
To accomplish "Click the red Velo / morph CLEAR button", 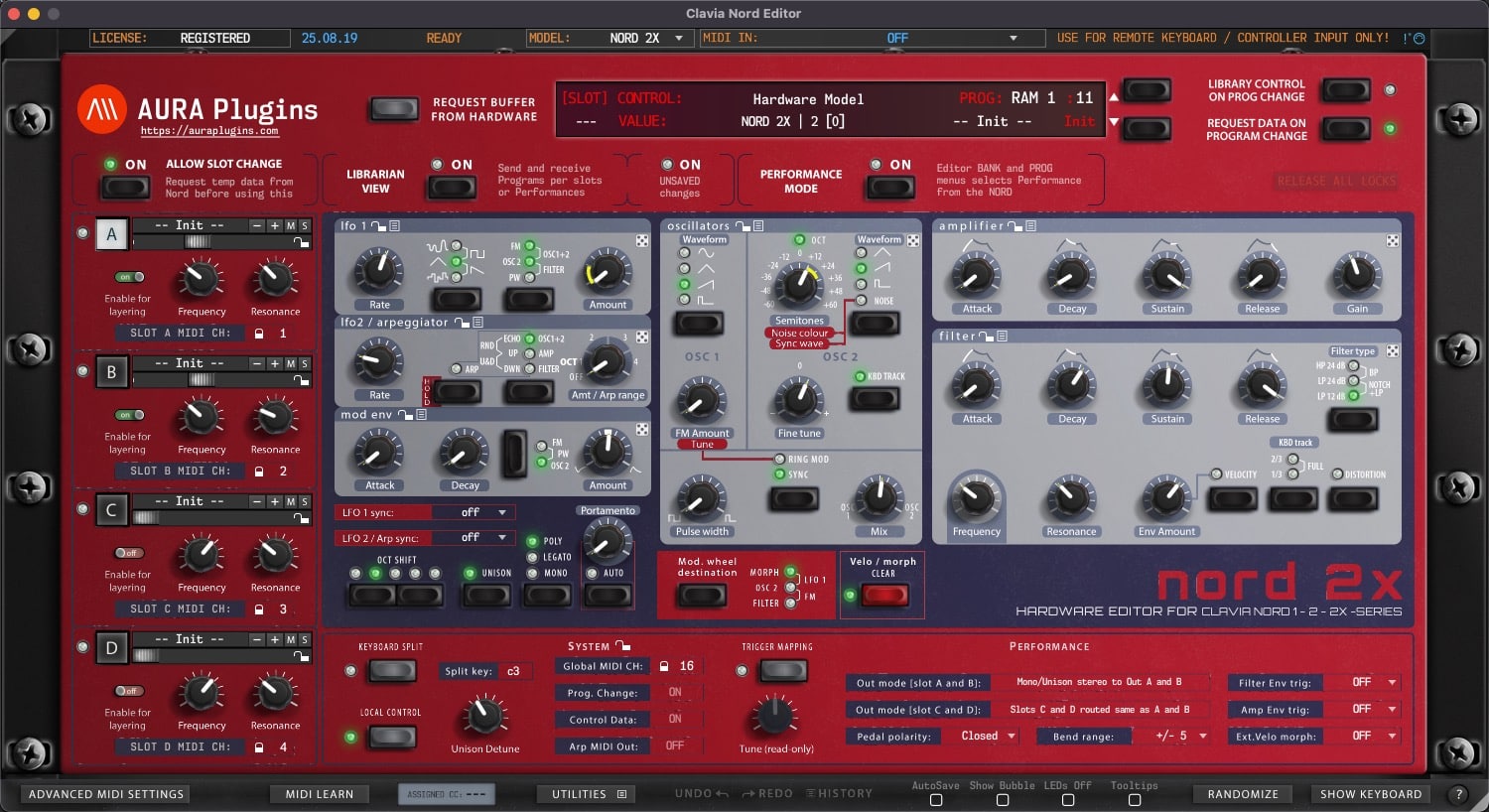I will tap(884, 595).
